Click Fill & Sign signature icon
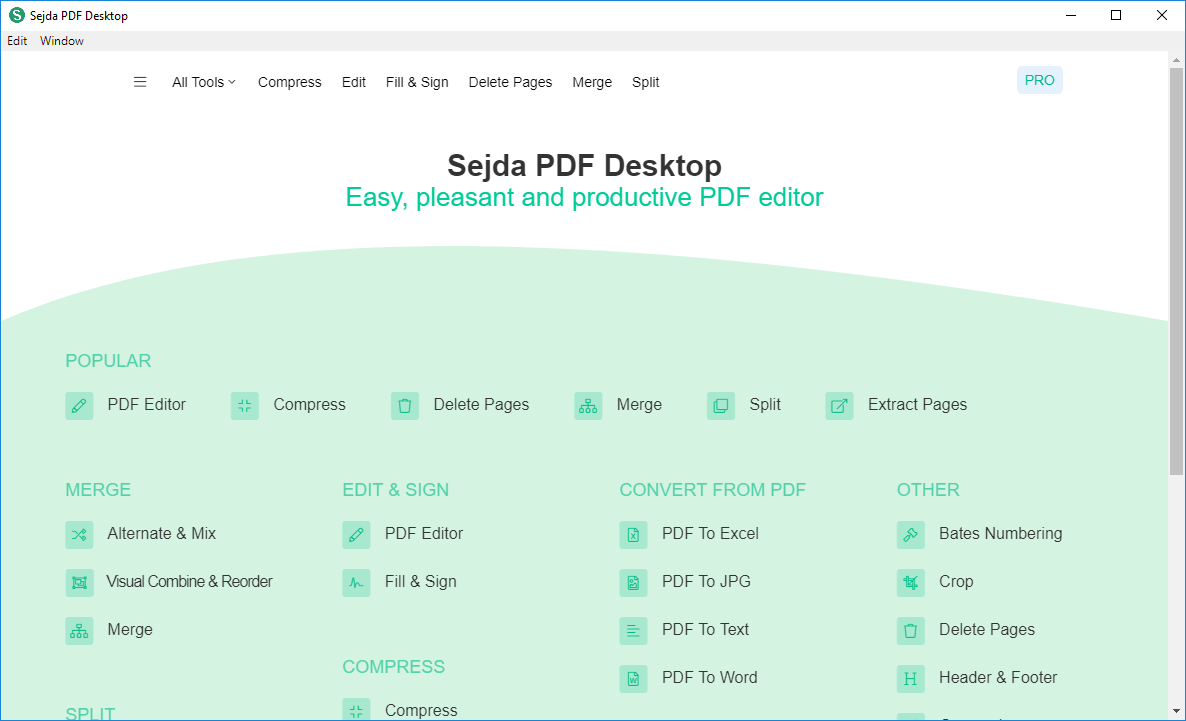The image size is (1186, 721). coord(356,583)
